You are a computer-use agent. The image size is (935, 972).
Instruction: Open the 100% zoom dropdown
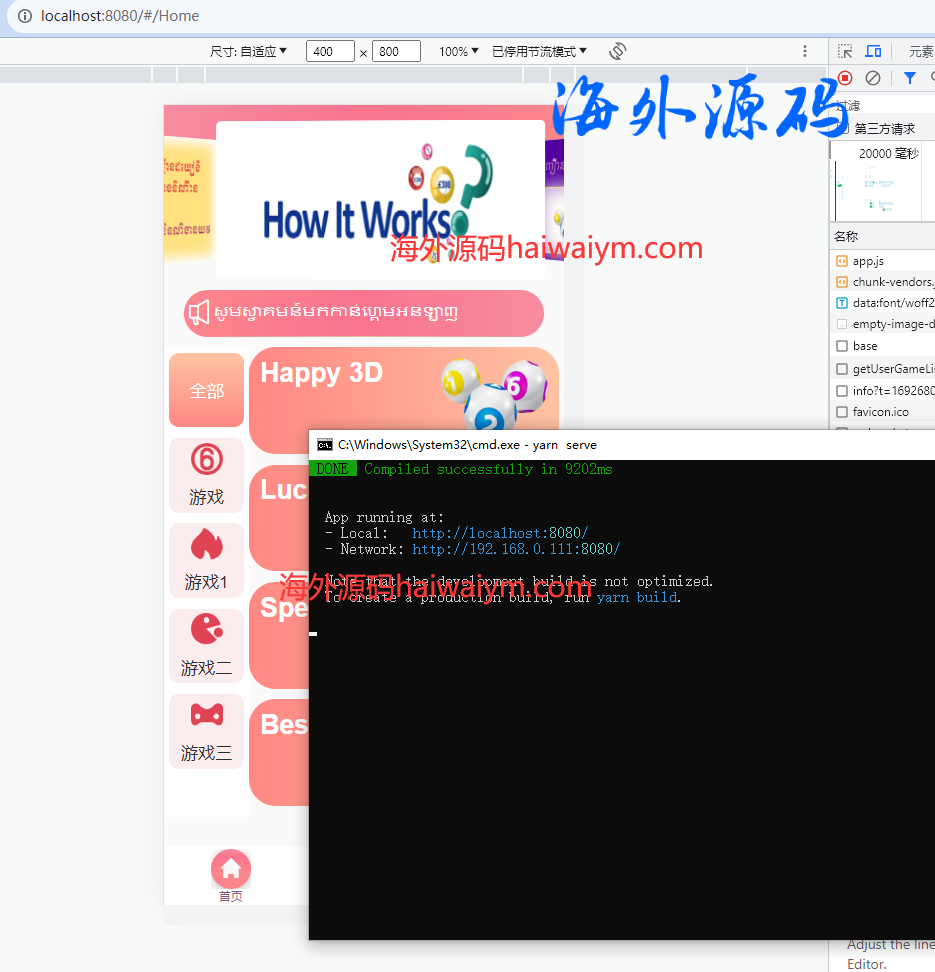point(458,51)
